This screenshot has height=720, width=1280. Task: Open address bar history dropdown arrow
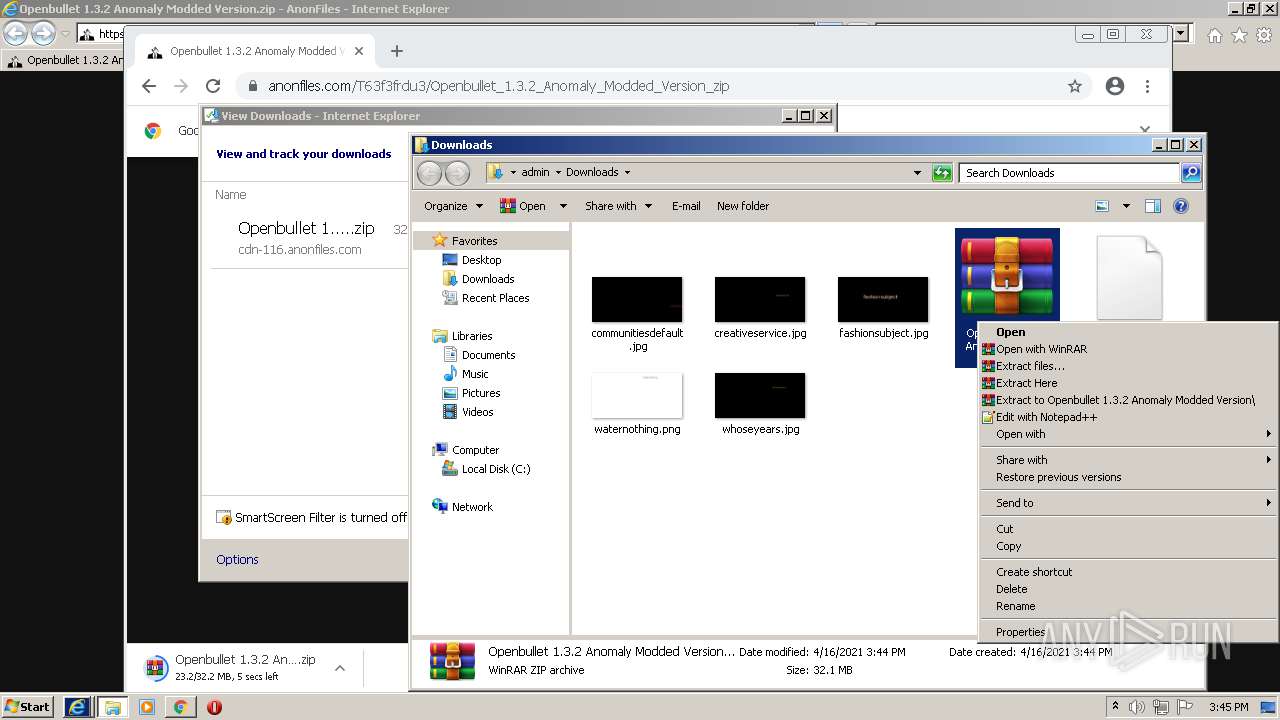click(917, 173)
